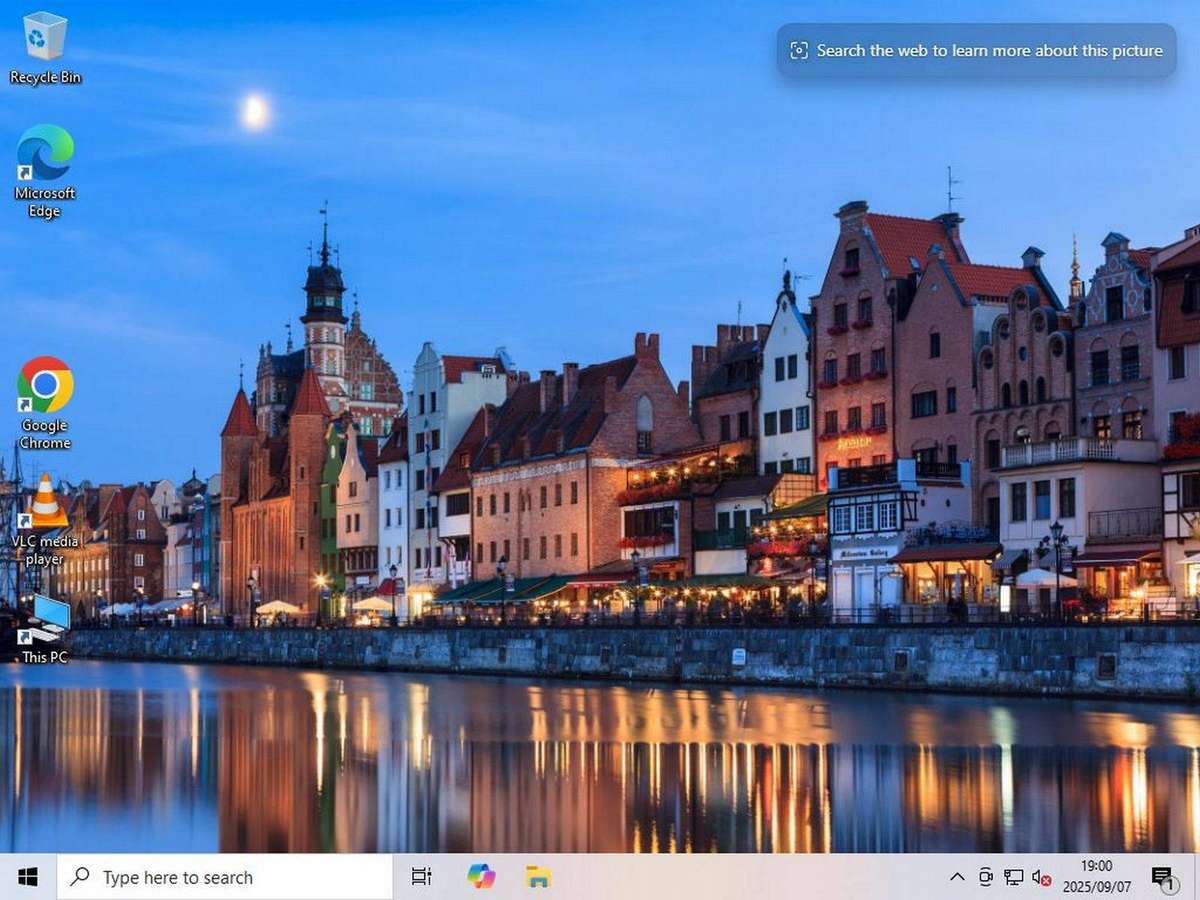The image size is (1200, 900).
Task: Open File Explorer from the taskbar
Action: click(x=538, y=877)
